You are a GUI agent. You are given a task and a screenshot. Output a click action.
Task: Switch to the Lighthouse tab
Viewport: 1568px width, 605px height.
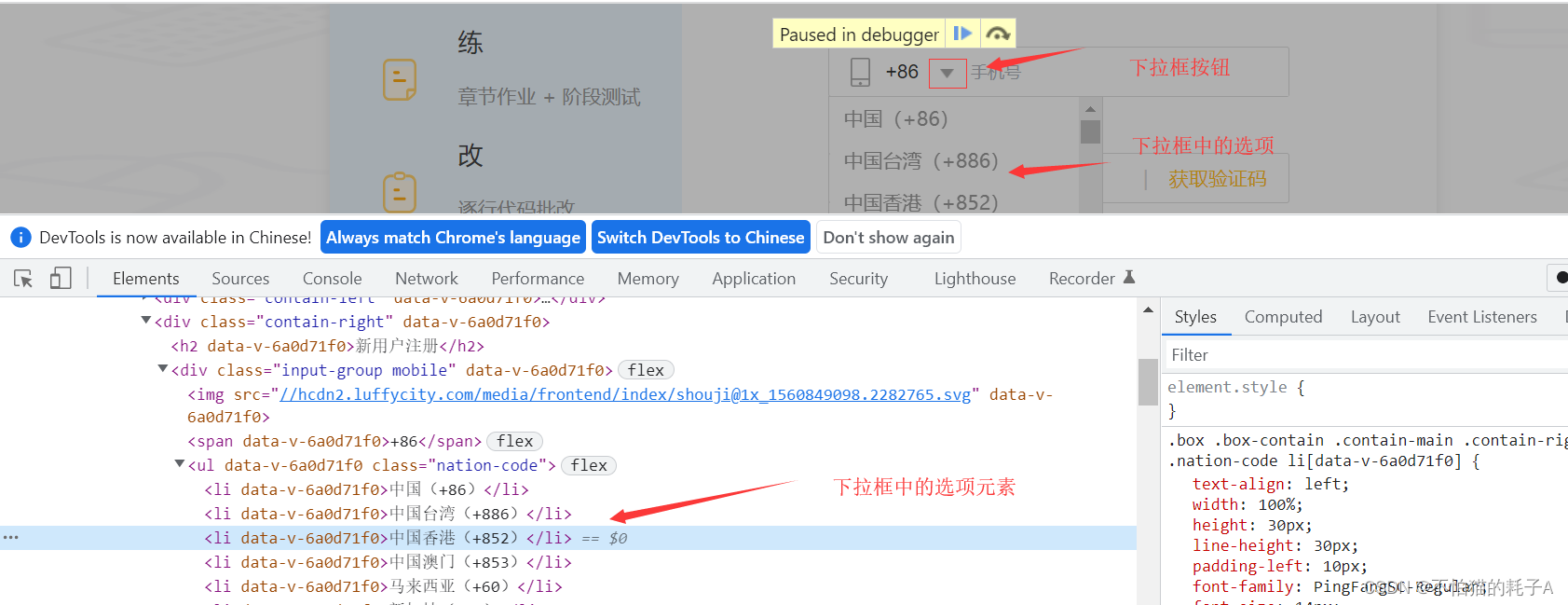[975, 278]
